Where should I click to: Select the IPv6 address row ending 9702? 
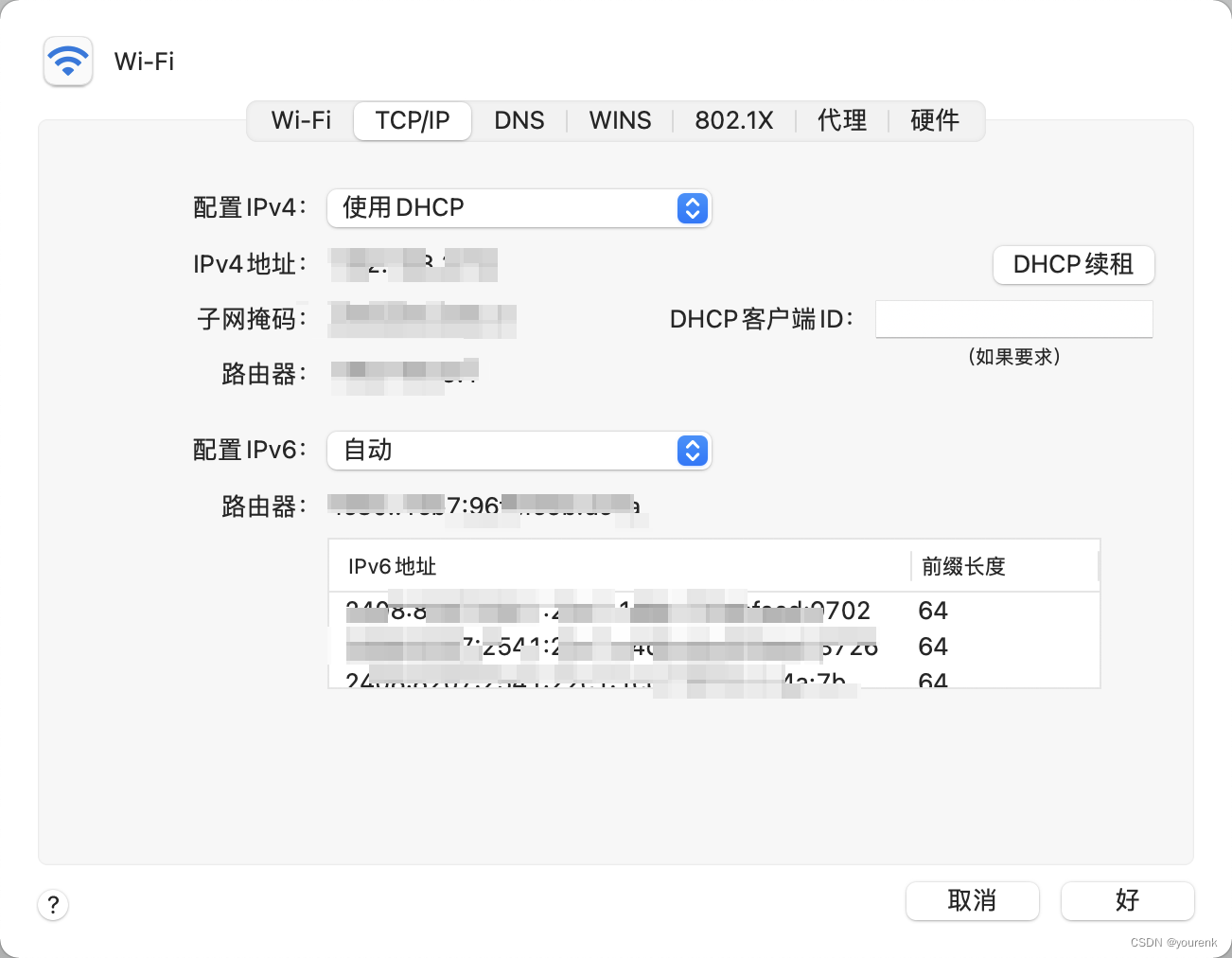coord(714,611)
